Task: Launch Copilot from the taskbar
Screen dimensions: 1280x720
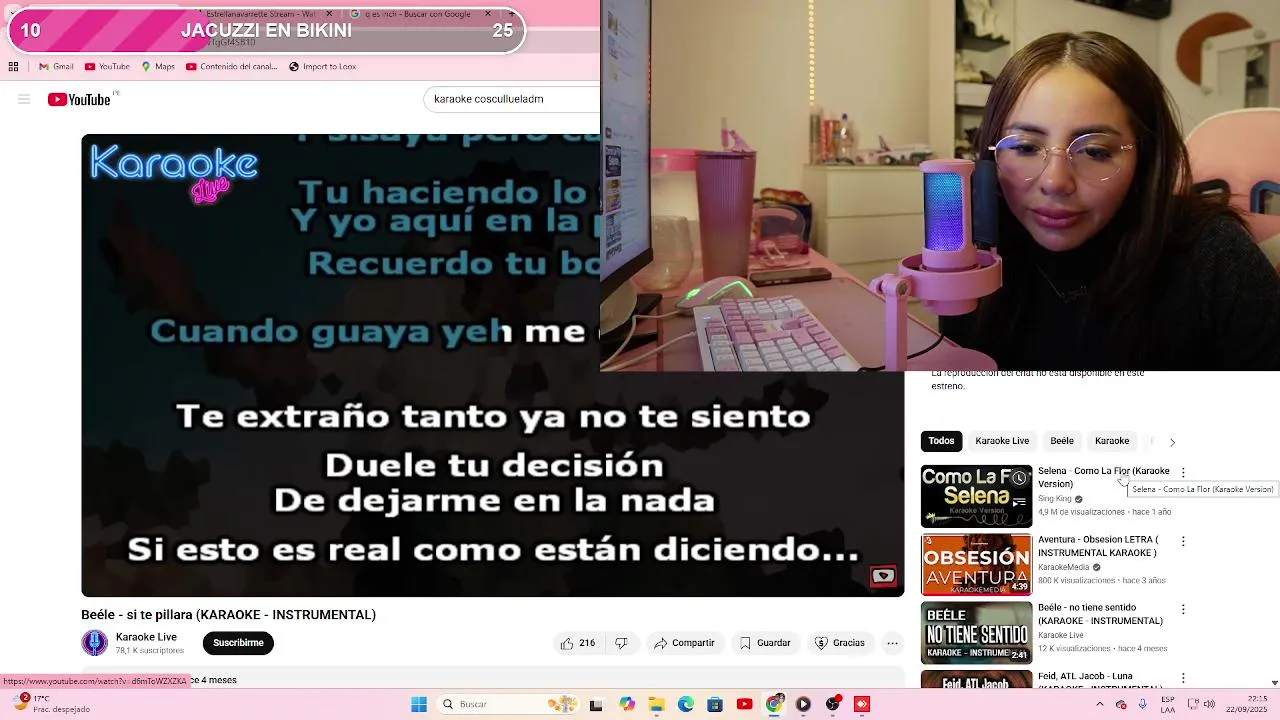Action: pos(627,704)
